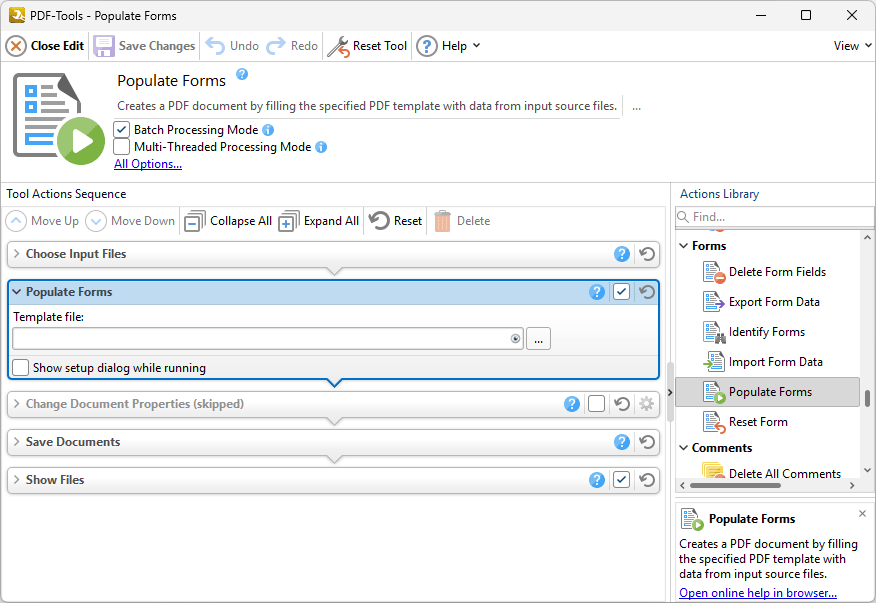Open the Help menu
Image resolution: width=876 pixels, height=603 pixels.
[x=449, y=45]
